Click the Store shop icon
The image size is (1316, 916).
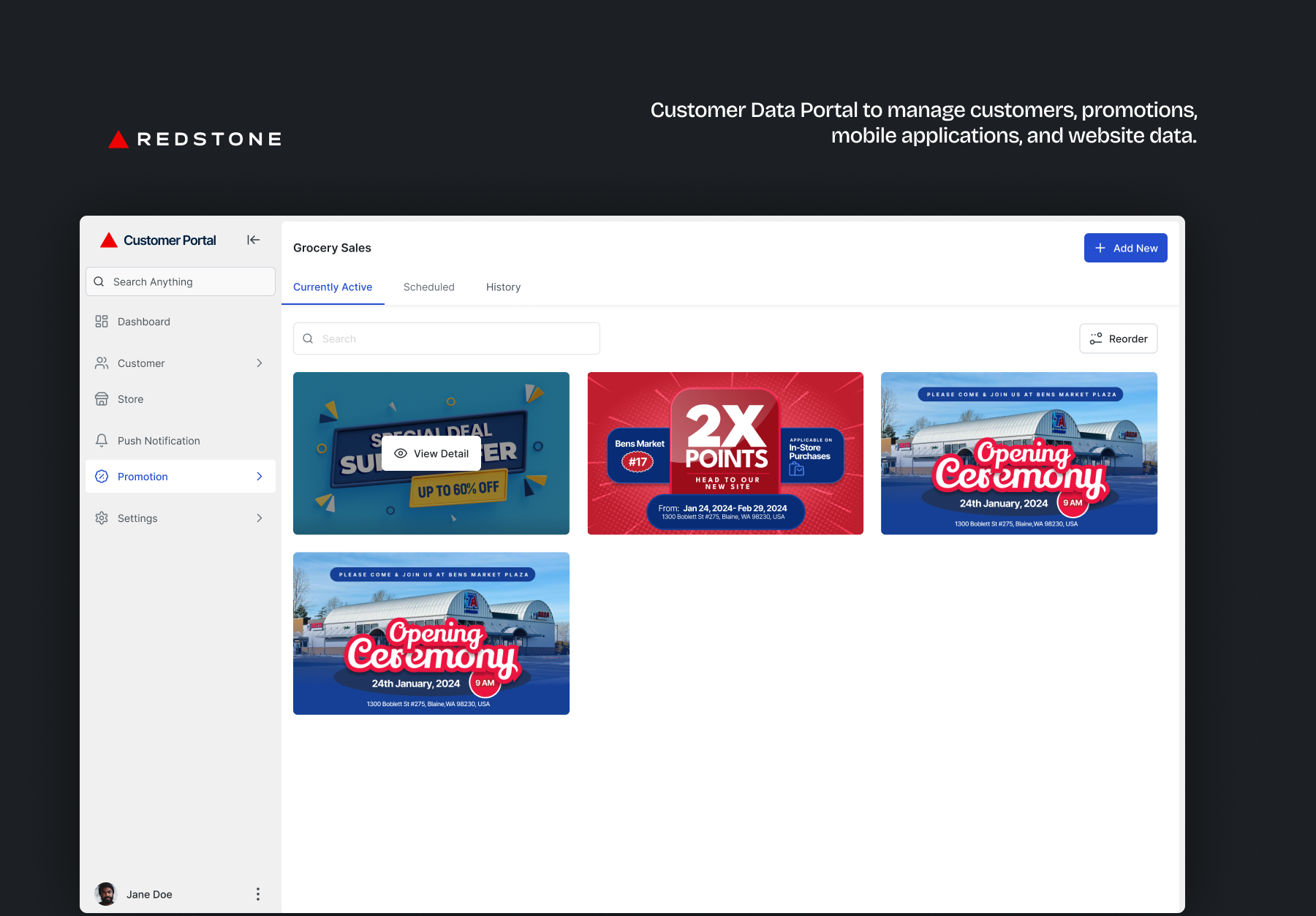pos(102,399)
